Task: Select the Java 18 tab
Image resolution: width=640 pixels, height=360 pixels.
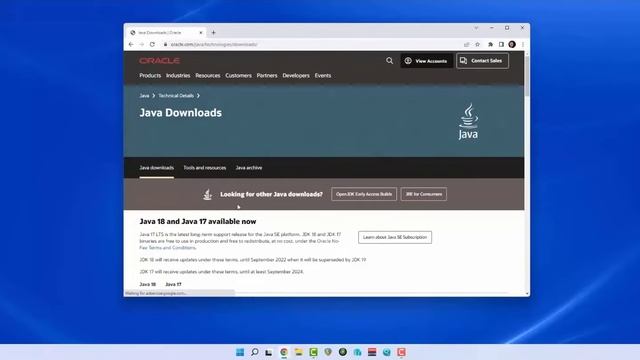Action: (148, 284)
